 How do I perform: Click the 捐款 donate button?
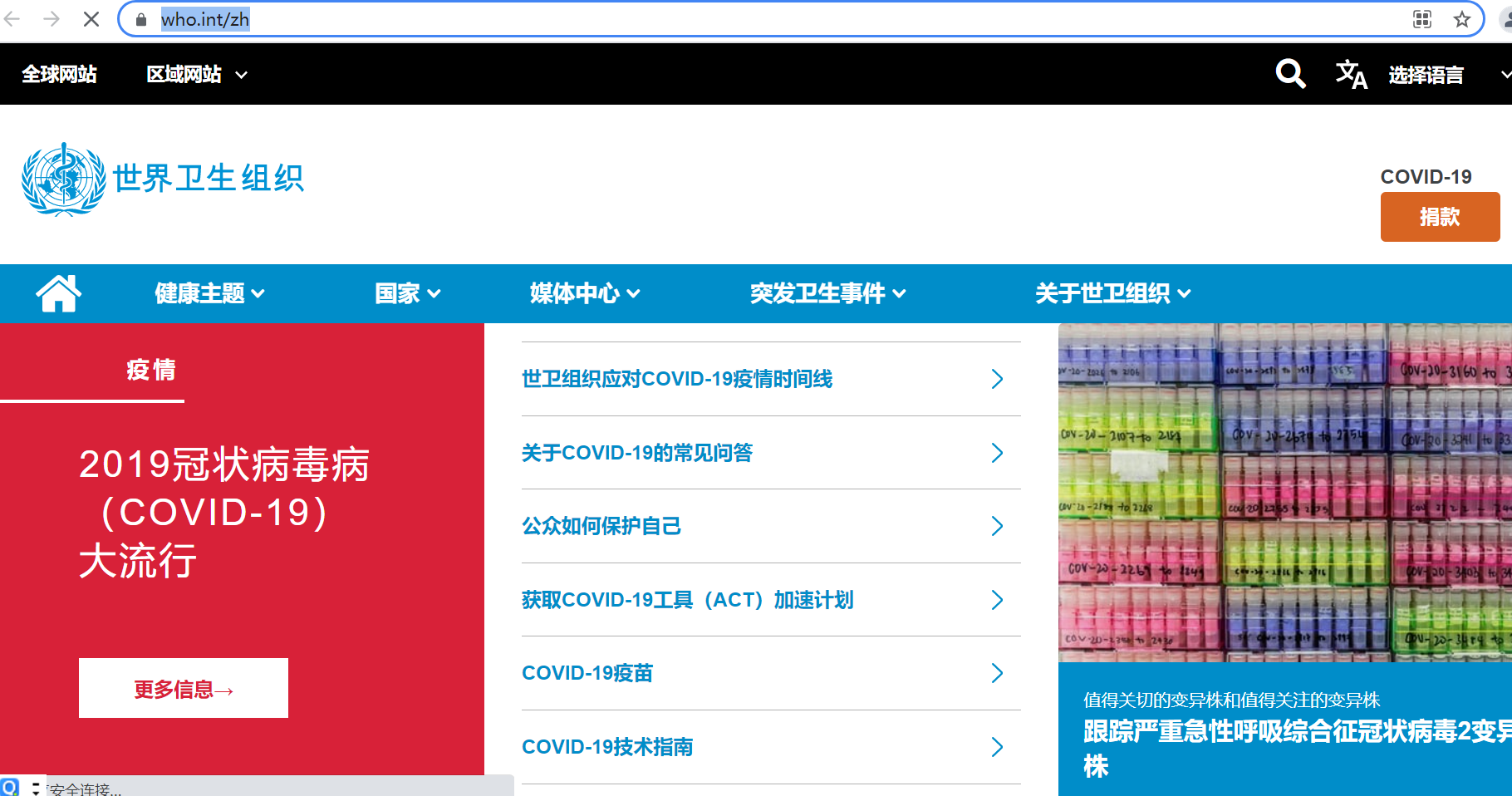(1440, 217)
